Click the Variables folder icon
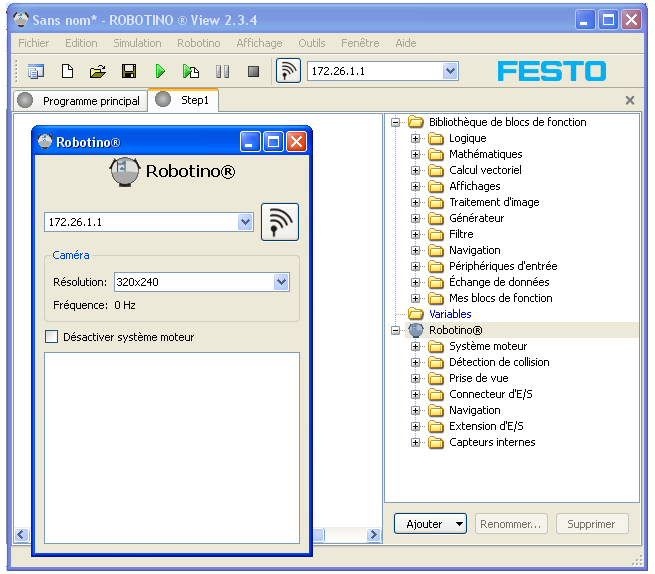The width and height of the screenshot is (655, 574). point(416,313)
